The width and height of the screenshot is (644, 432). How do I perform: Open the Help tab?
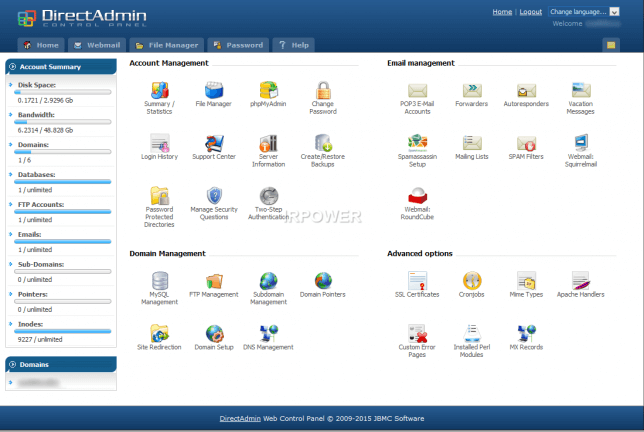[294, 45]
